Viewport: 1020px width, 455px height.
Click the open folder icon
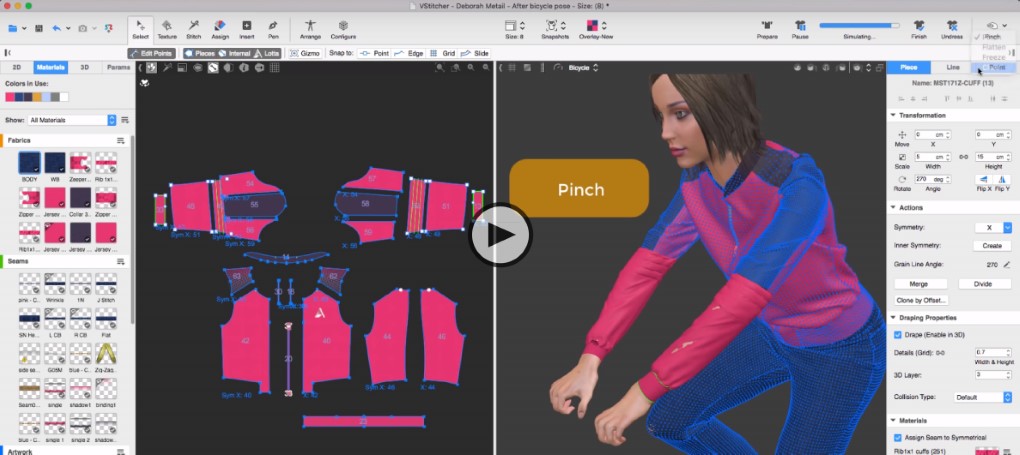point(12,29)
